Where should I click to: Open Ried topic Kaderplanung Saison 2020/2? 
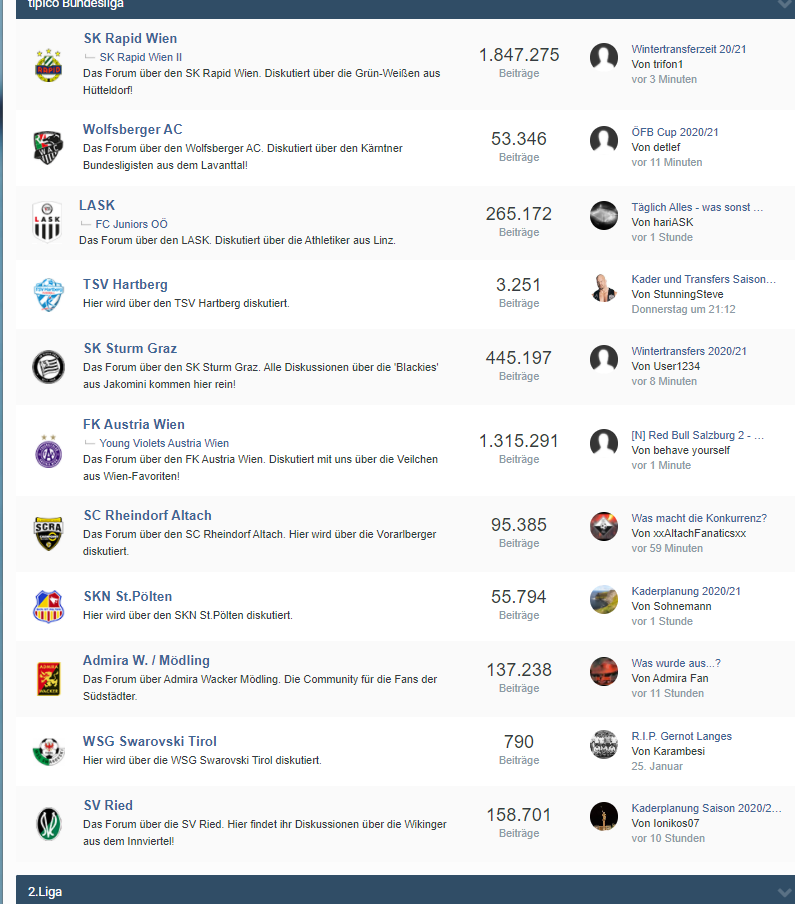pos(706,808)
